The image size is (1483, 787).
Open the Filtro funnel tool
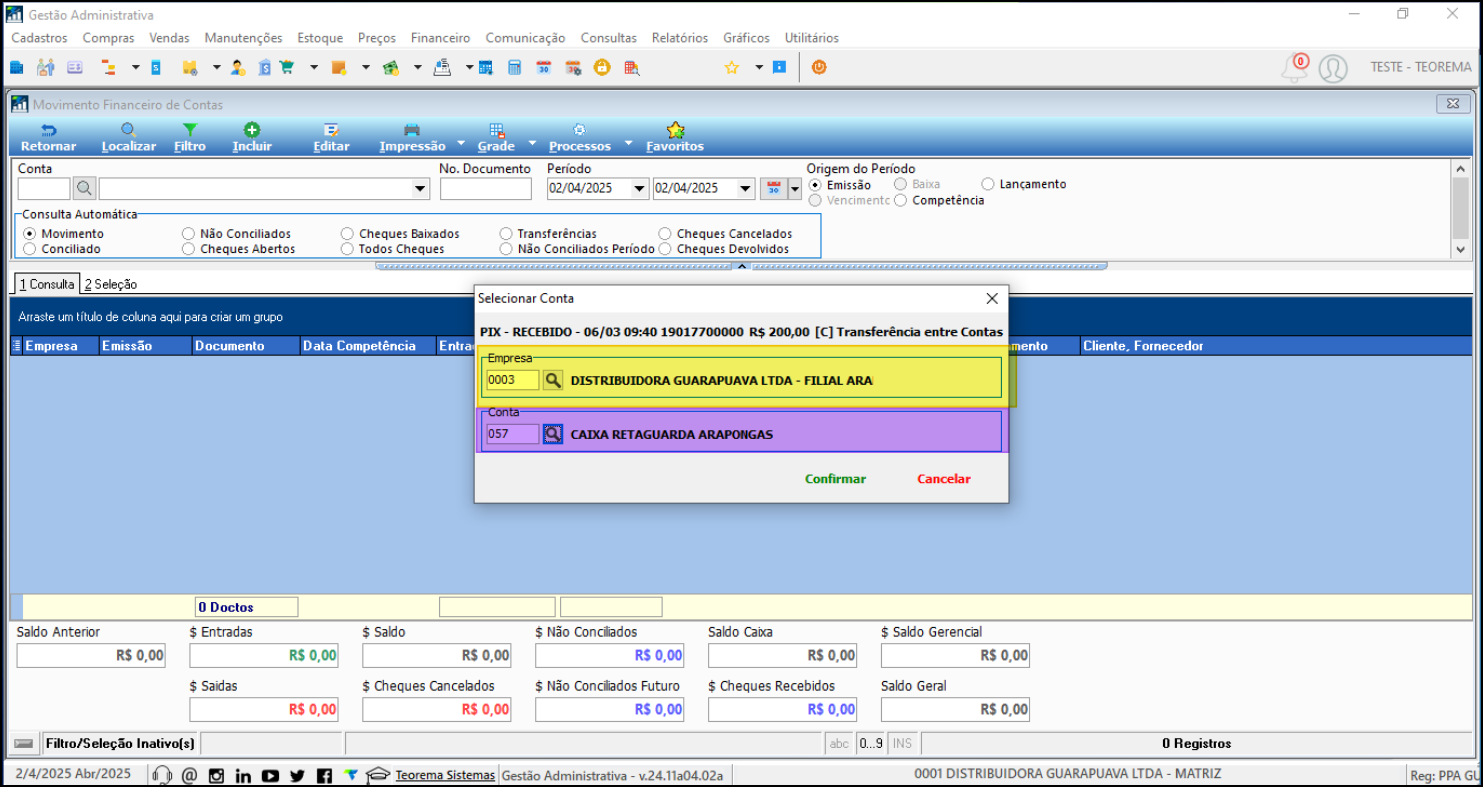pos(190,130)
